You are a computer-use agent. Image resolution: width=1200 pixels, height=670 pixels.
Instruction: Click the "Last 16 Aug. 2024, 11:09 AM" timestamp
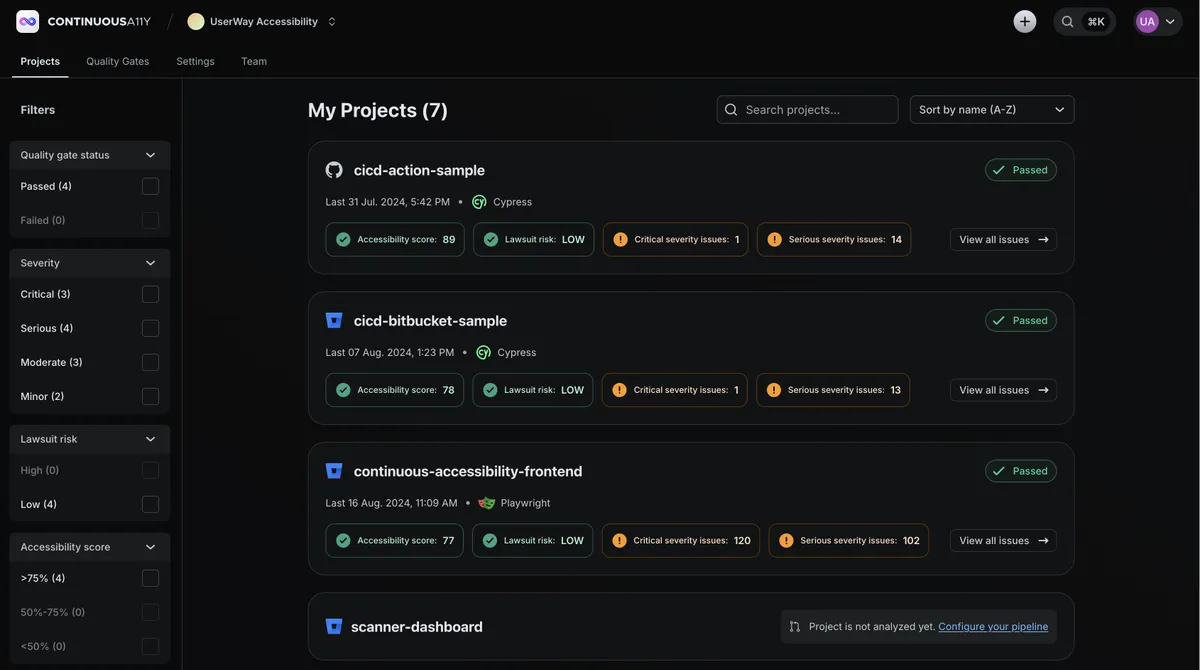click(392, 503)
